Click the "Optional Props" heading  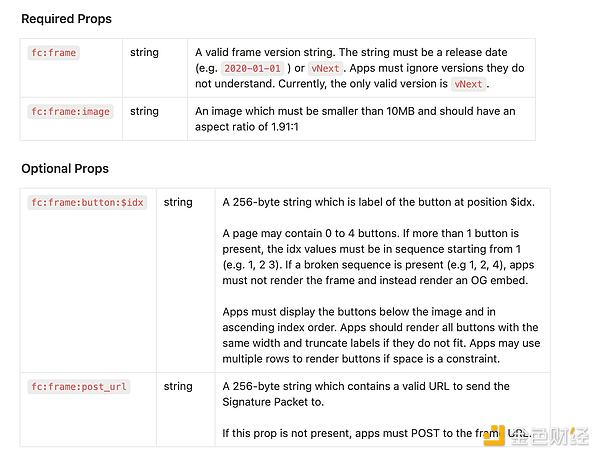65,169
